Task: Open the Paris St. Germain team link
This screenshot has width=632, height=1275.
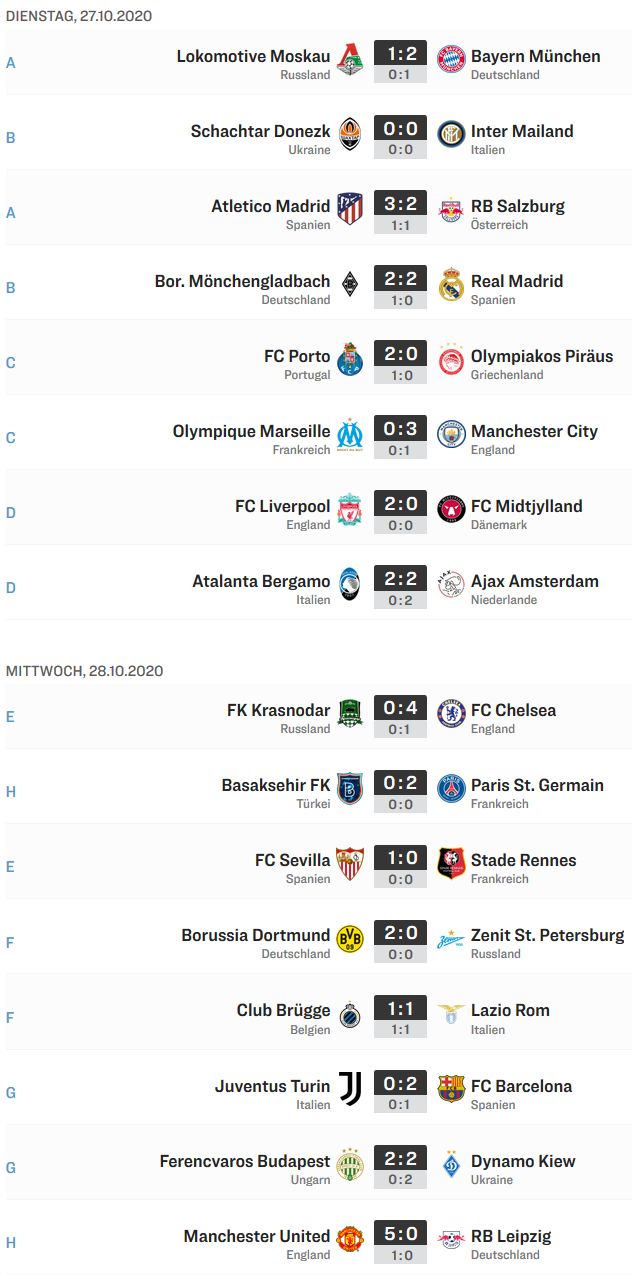Action: coord(537,785)
